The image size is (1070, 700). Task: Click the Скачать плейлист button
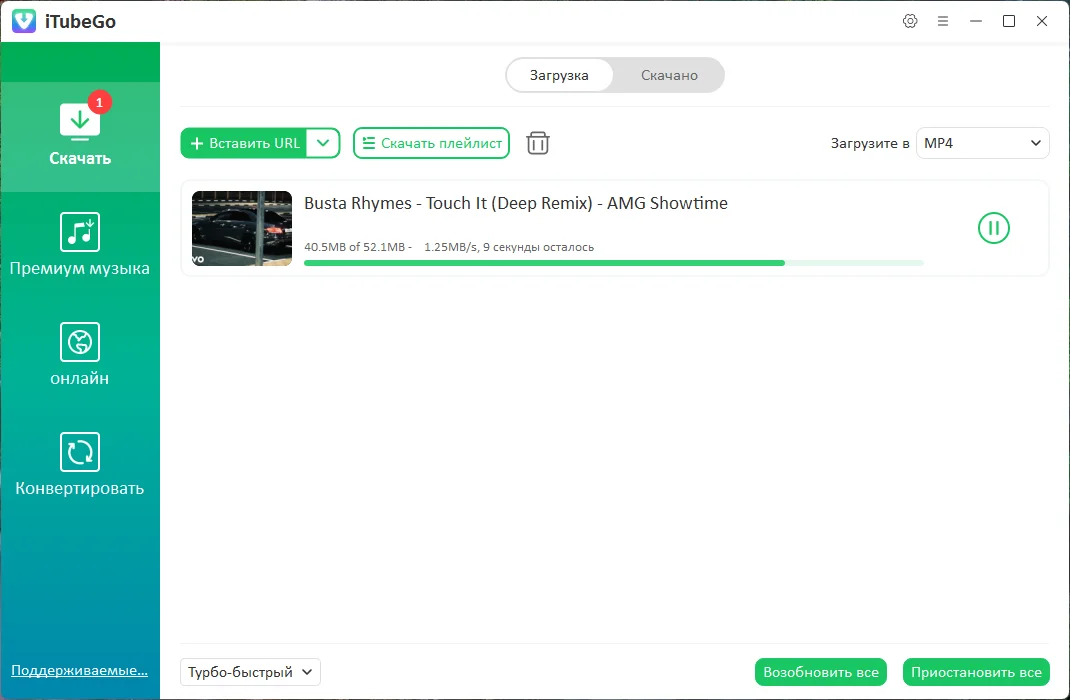[431, 143]
